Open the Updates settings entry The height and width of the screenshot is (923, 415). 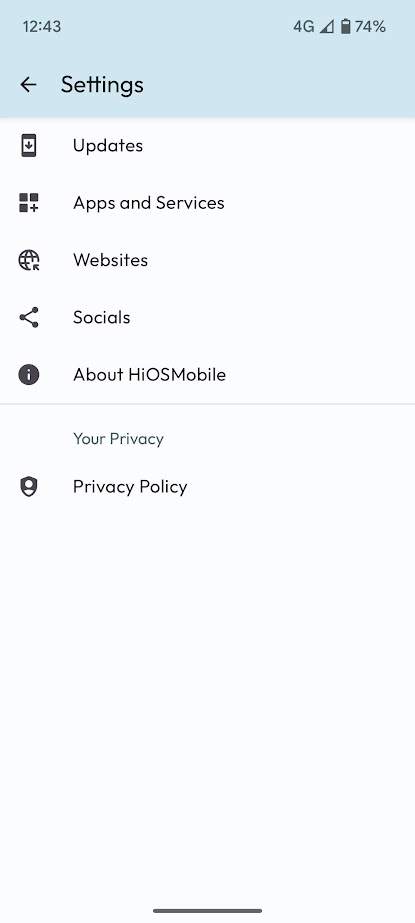[207, 145]
